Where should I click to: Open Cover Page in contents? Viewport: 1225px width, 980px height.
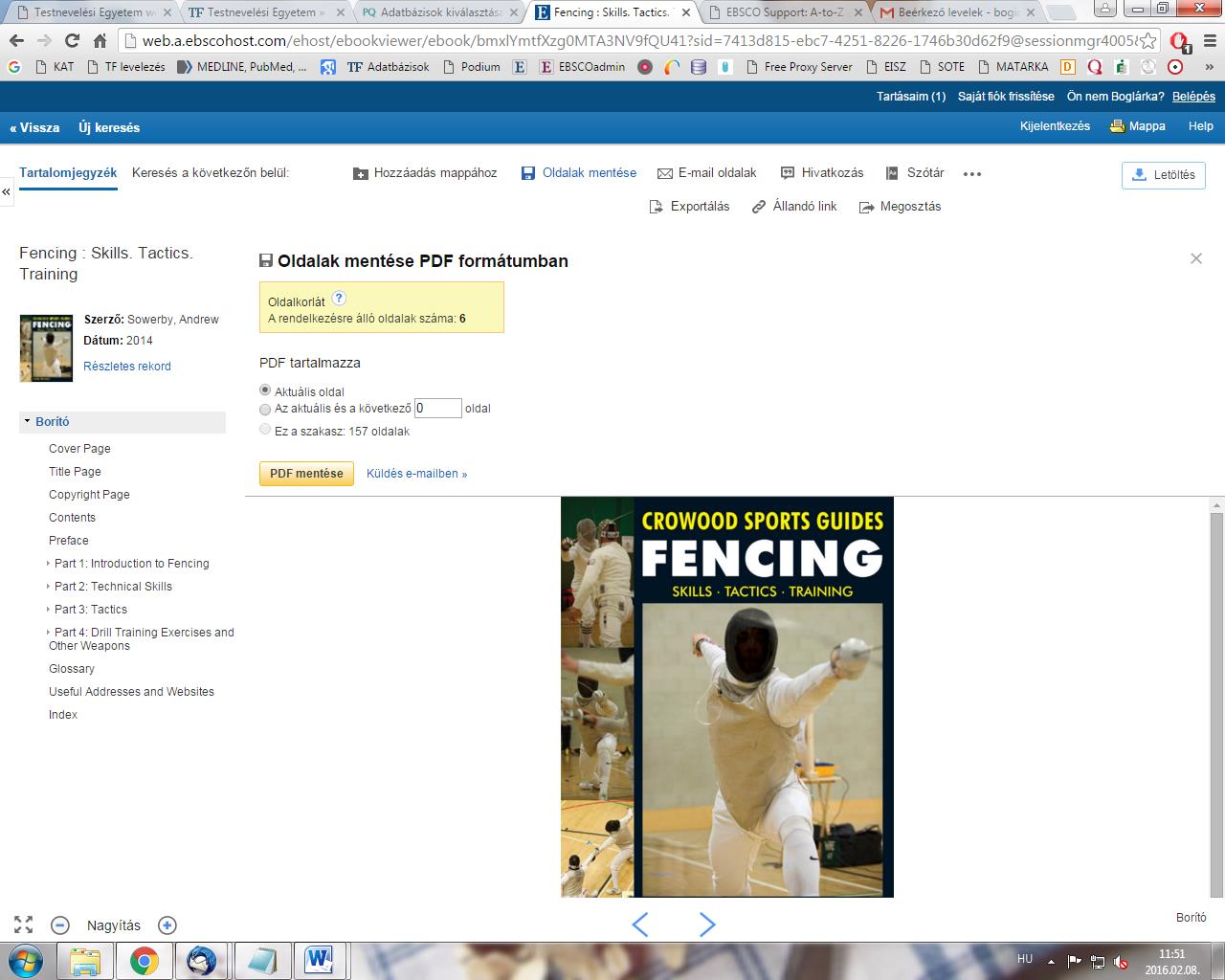click(x=79, y=449)
